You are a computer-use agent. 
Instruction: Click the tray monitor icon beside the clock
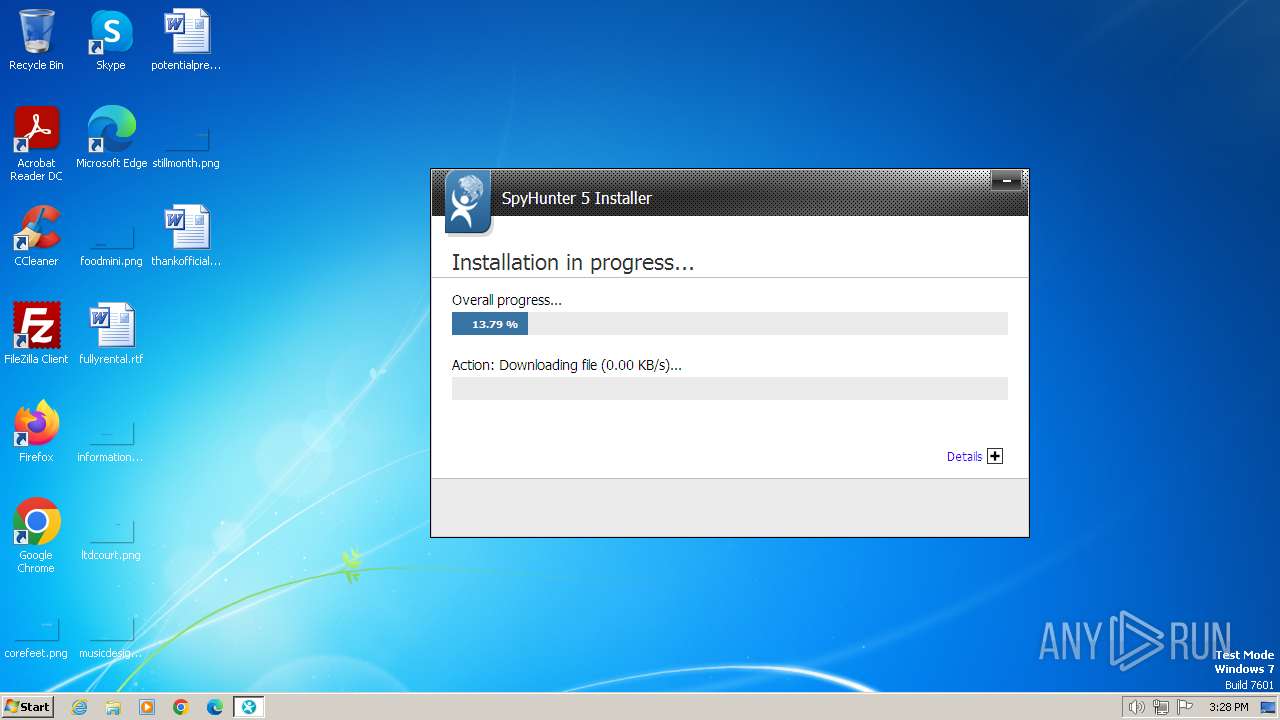pyautogui.click(x=1268, y=707)
